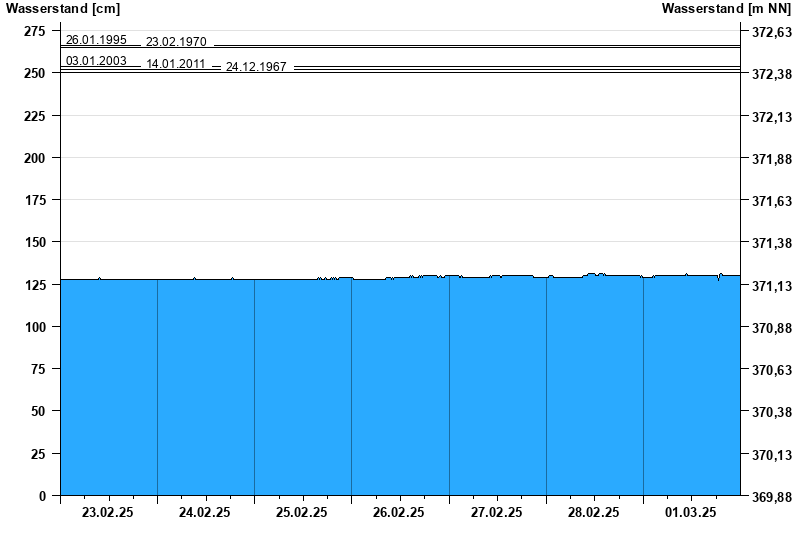Click the 23.02.25 date label on x-axis

(x=107, y=512)
